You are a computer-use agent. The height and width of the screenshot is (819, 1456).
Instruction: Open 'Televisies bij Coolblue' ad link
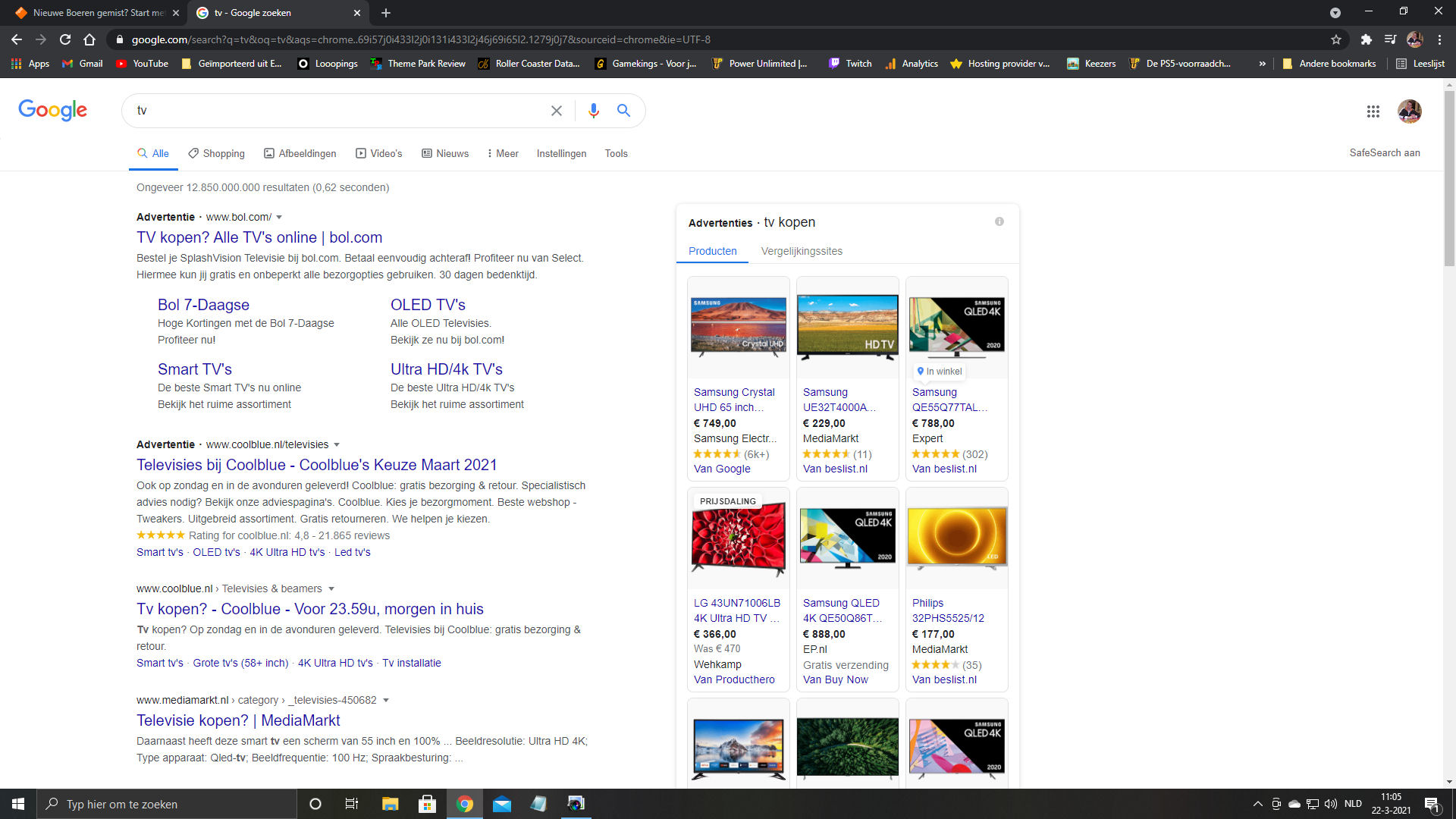pyautogui.click(x=316, y=465)
